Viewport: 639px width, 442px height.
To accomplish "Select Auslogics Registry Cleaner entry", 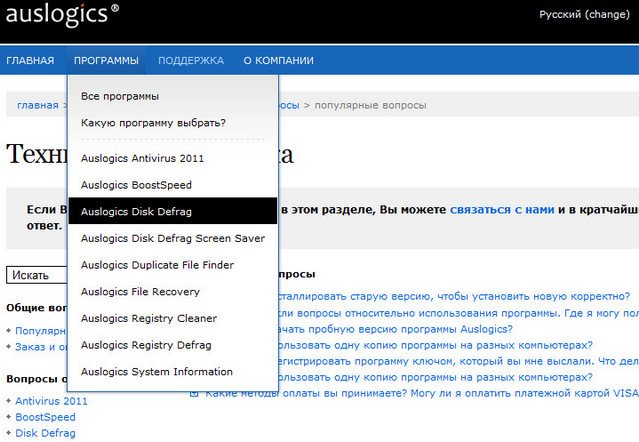I will [x=149, y=319].
